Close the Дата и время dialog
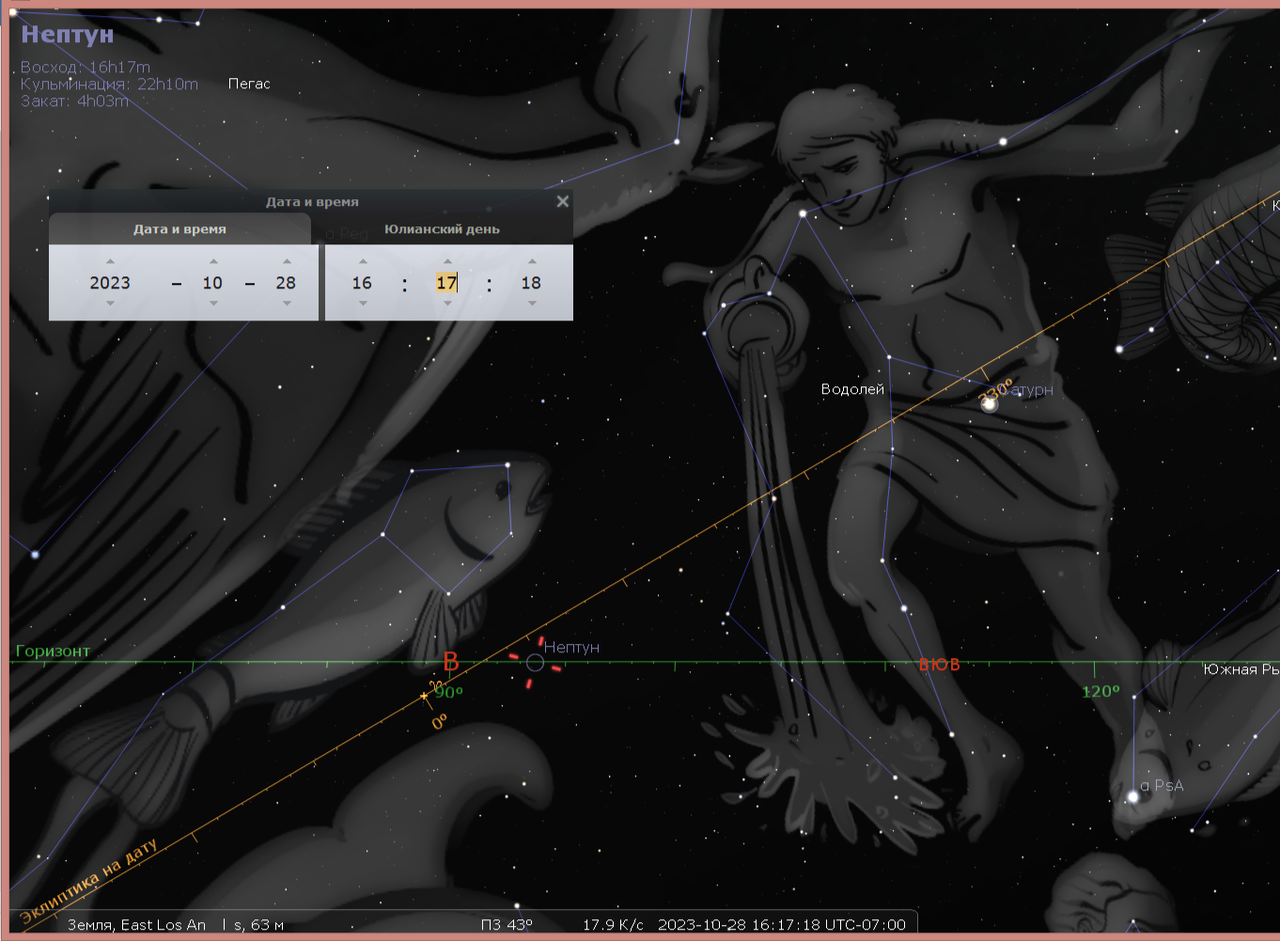1280x941 pixels. (x=562, y=201)
